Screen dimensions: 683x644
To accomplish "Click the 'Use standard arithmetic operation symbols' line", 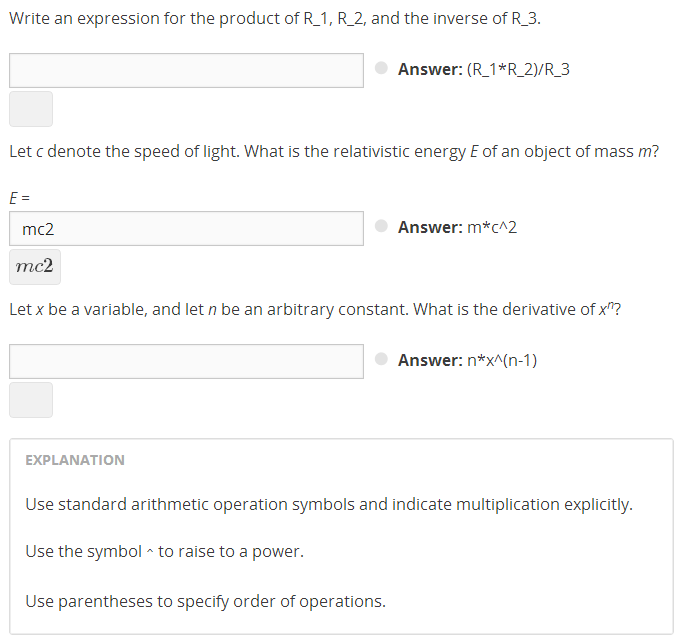I will pos(329,504).
